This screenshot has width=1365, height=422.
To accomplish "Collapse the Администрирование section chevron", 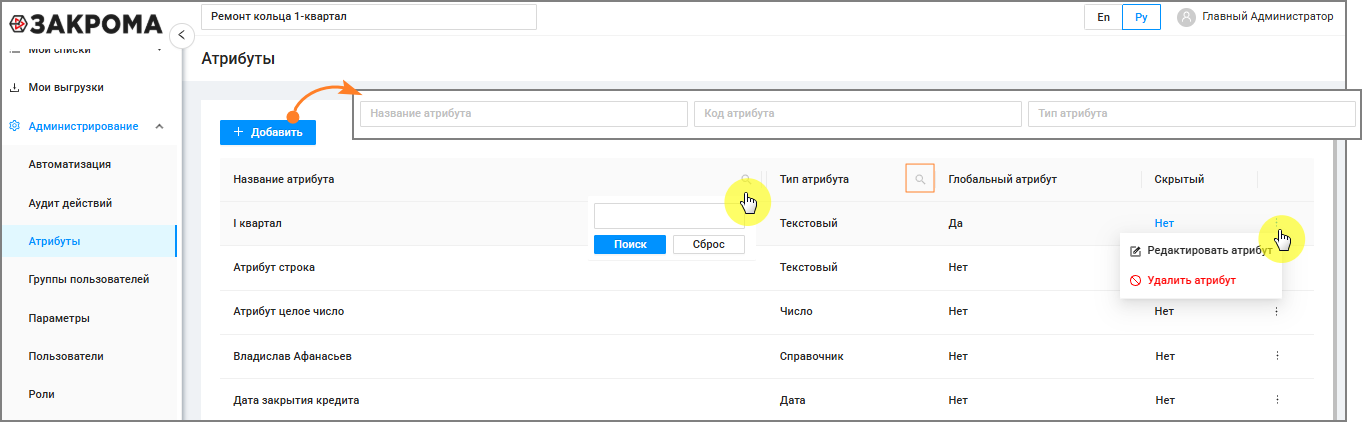I will pyautogui.click(x=160, y=126).
